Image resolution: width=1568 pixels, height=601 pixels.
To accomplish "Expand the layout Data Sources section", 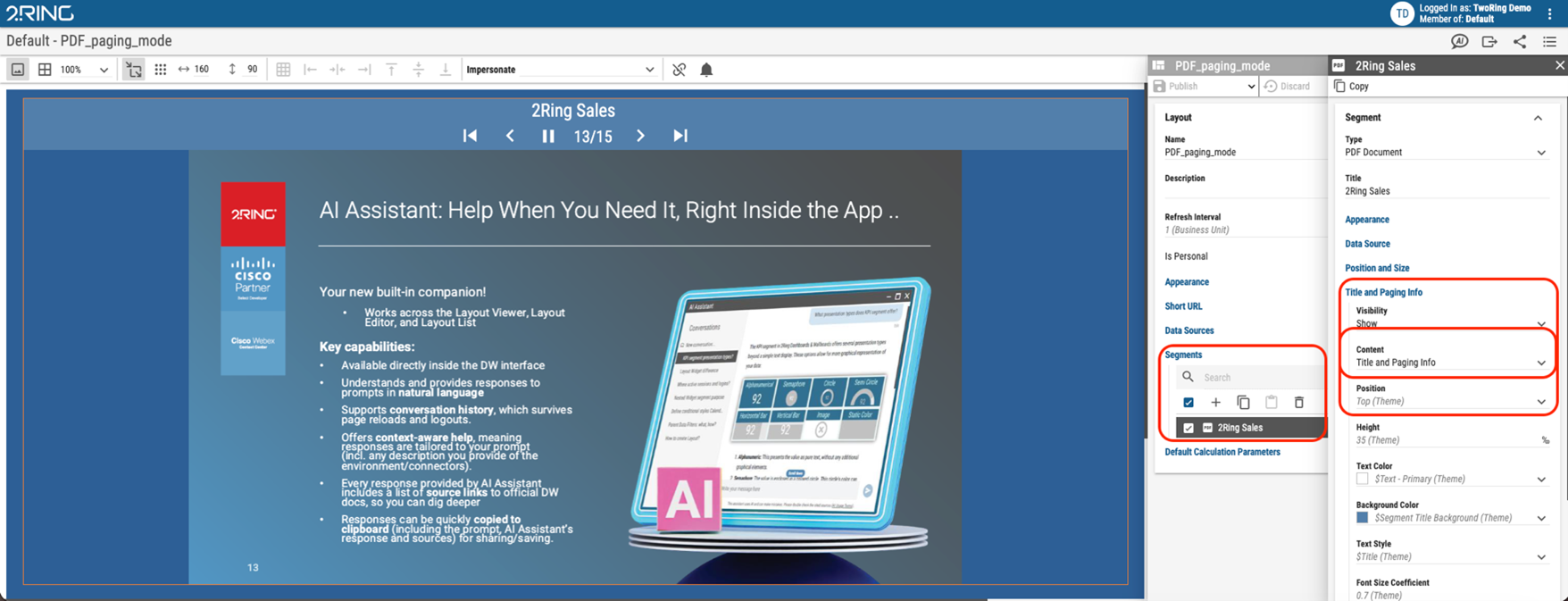I will [1189, 330].
